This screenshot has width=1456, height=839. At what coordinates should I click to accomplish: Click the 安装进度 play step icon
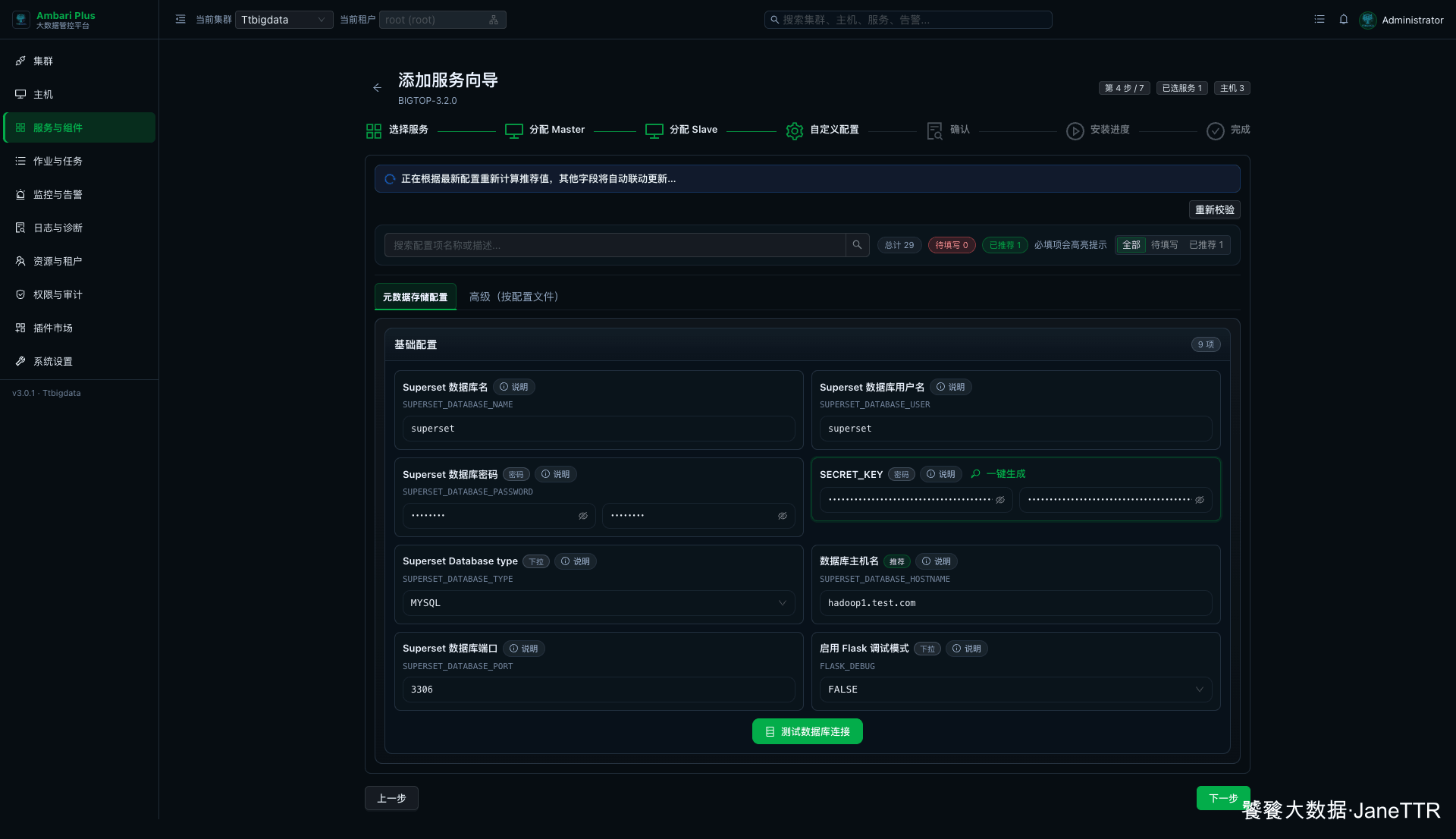(x=1075, y=130)
